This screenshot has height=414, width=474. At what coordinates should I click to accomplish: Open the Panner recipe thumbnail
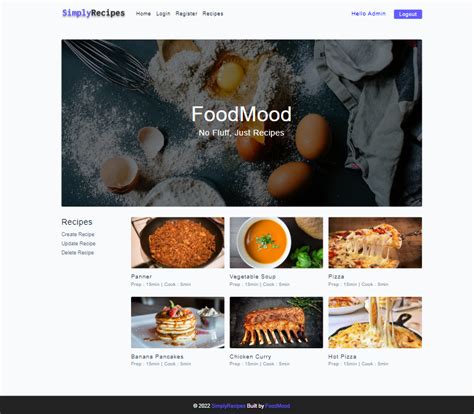(178, 243)
